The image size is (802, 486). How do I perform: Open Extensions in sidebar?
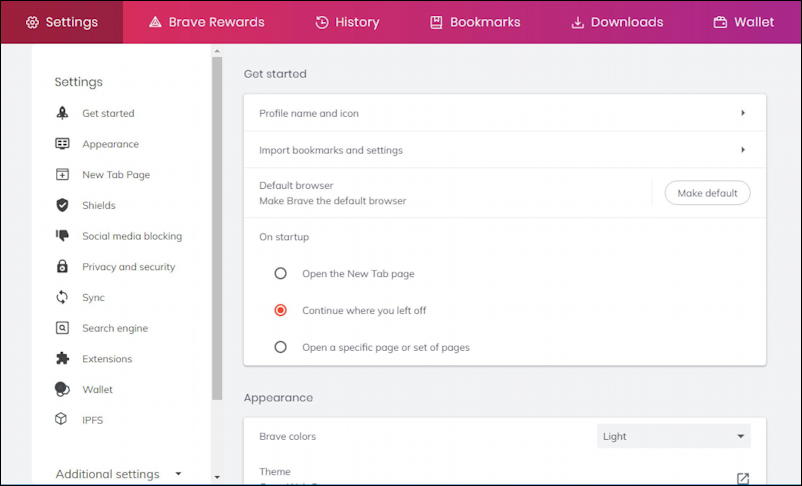coord(107,359)
